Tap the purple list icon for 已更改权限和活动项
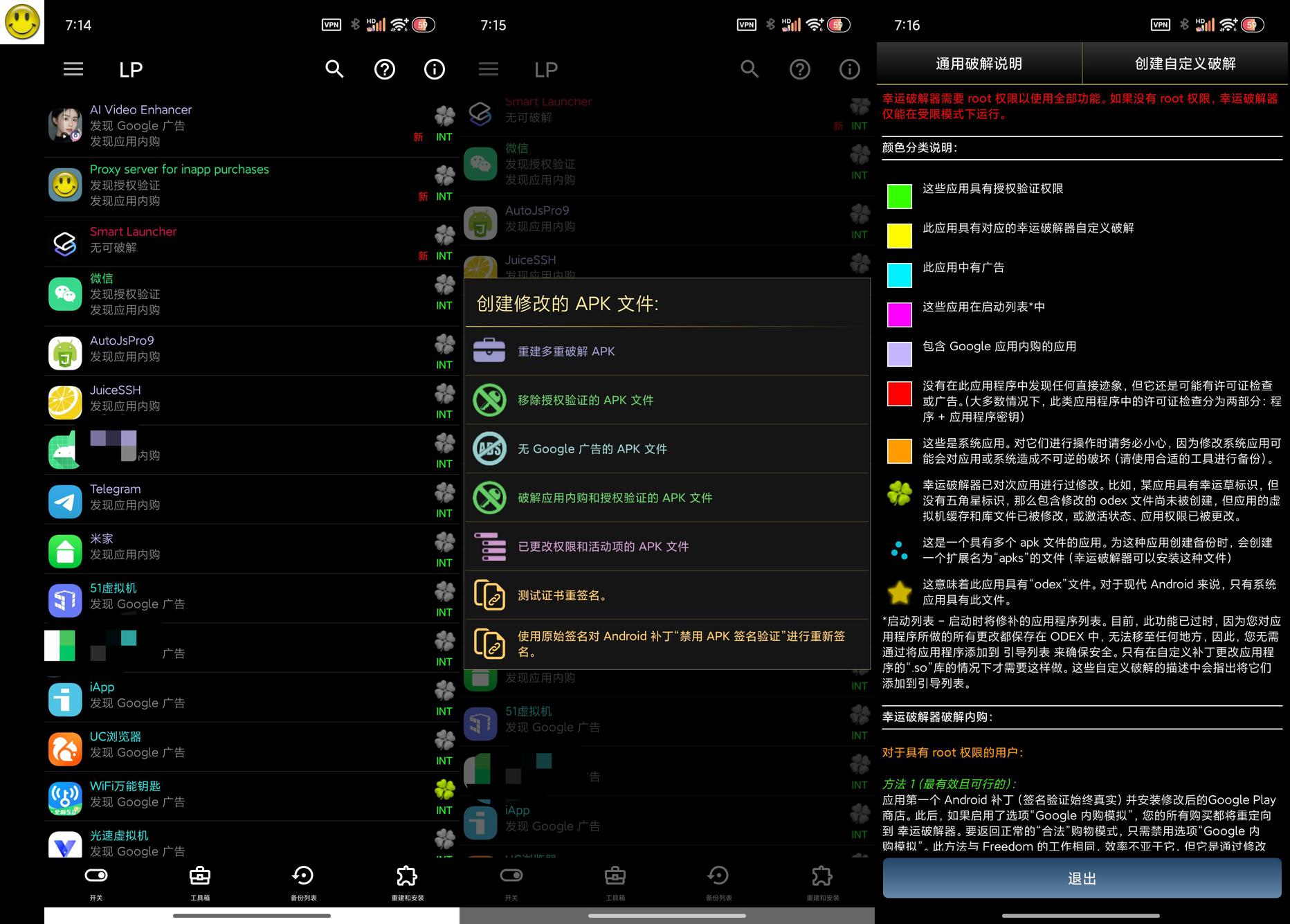1290x924 pixels. (489, 546)
